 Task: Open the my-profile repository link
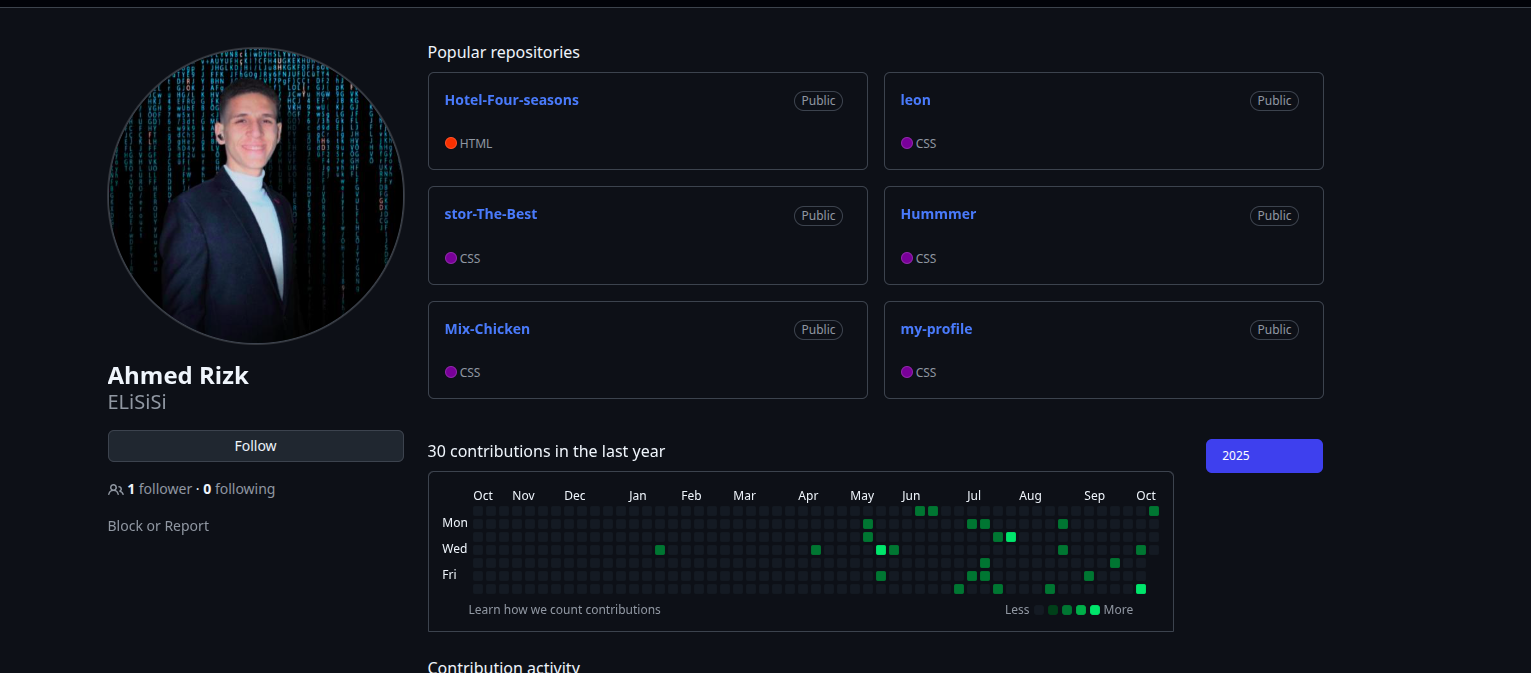coord(936,329)
